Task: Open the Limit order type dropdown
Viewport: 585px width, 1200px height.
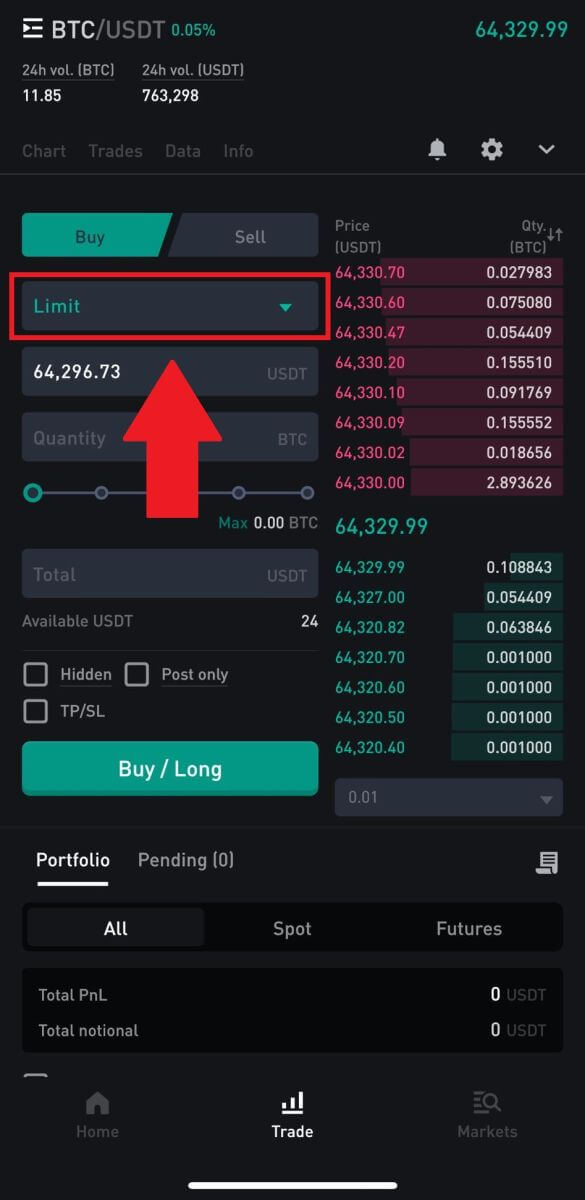Action: point(169,306)
